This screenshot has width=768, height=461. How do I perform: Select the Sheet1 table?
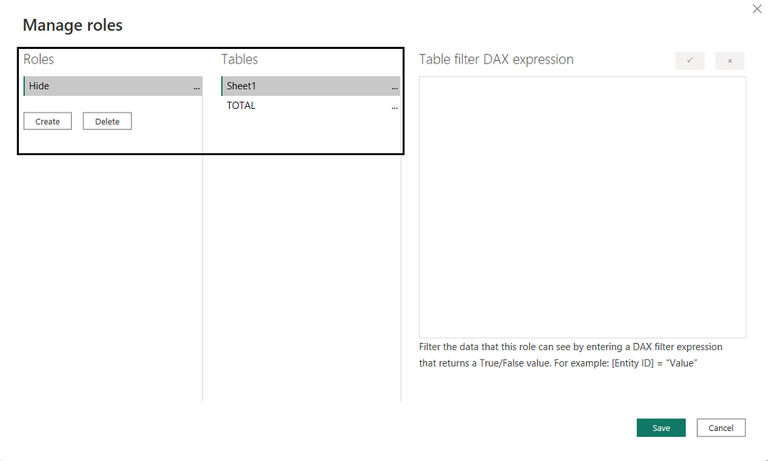coord(311,86)
